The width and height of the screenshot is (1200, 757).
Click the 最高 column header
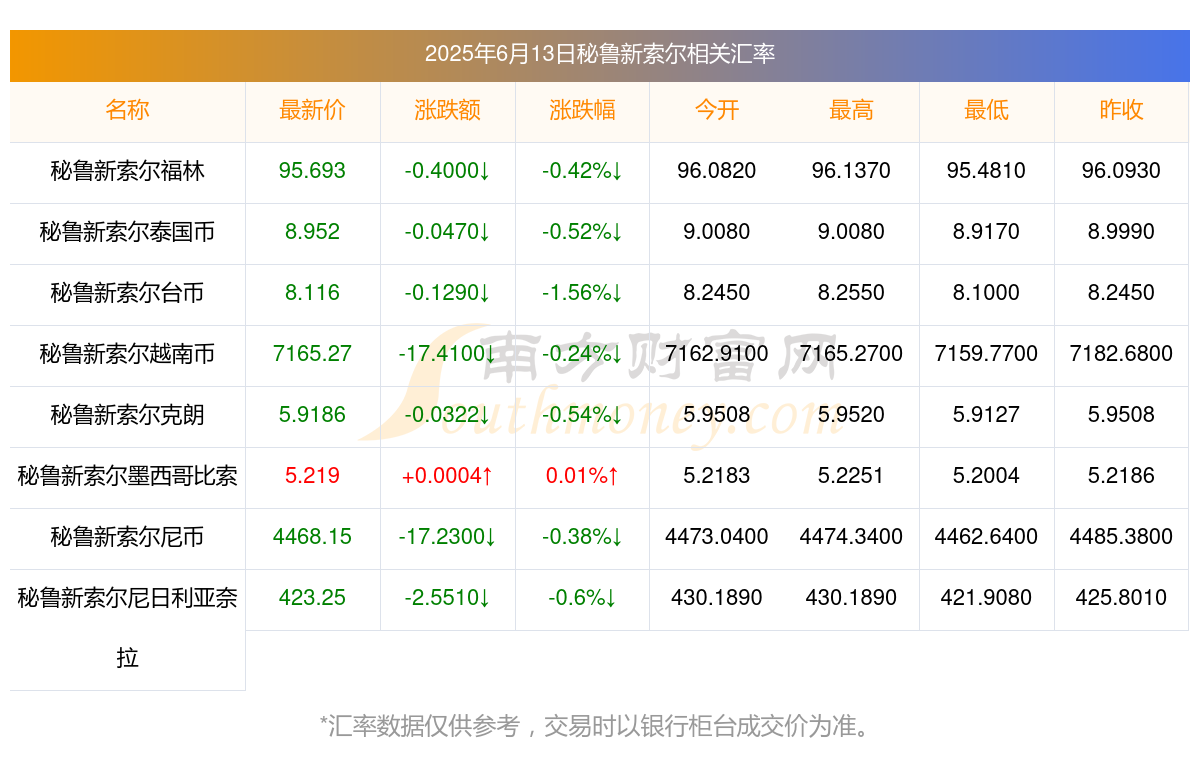pos(851,110)
